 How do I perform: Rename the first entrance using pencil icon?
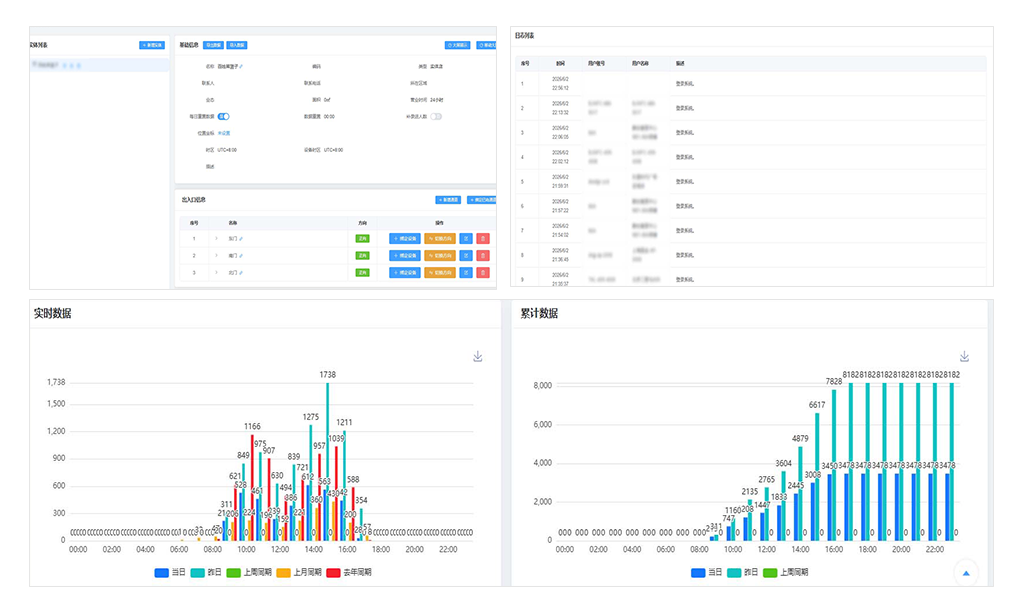[241, 239]
